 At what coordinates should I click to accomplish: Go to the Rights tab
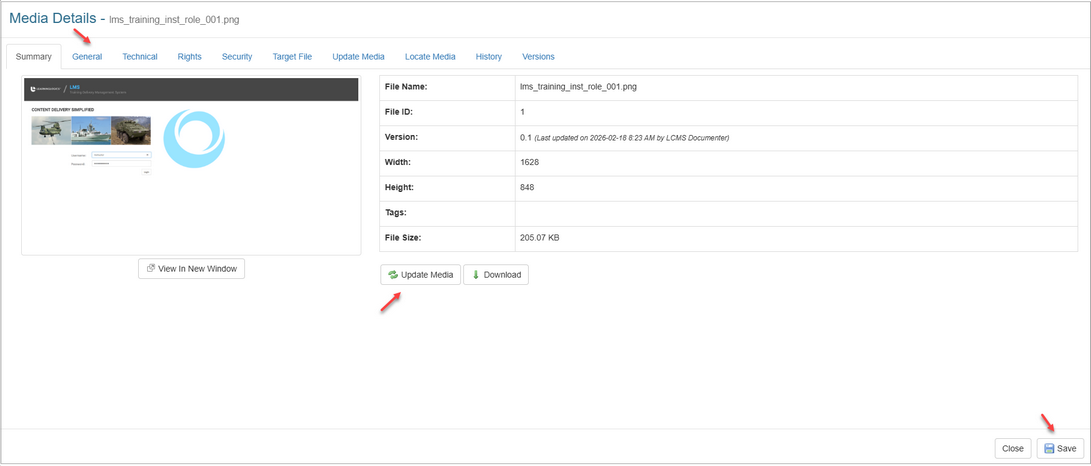[189, 57]
